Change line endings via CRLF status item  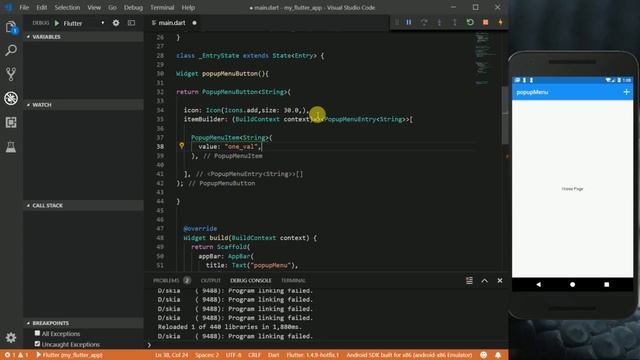[x=254, y=355]
